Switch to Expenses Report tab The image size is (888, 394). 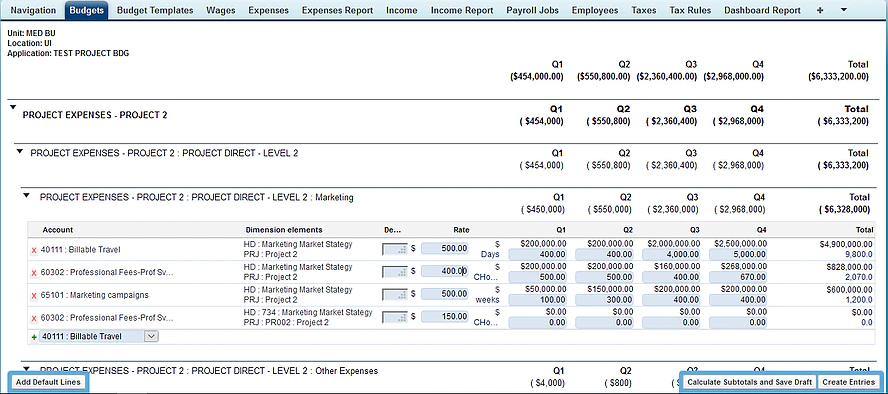(337, 10)
